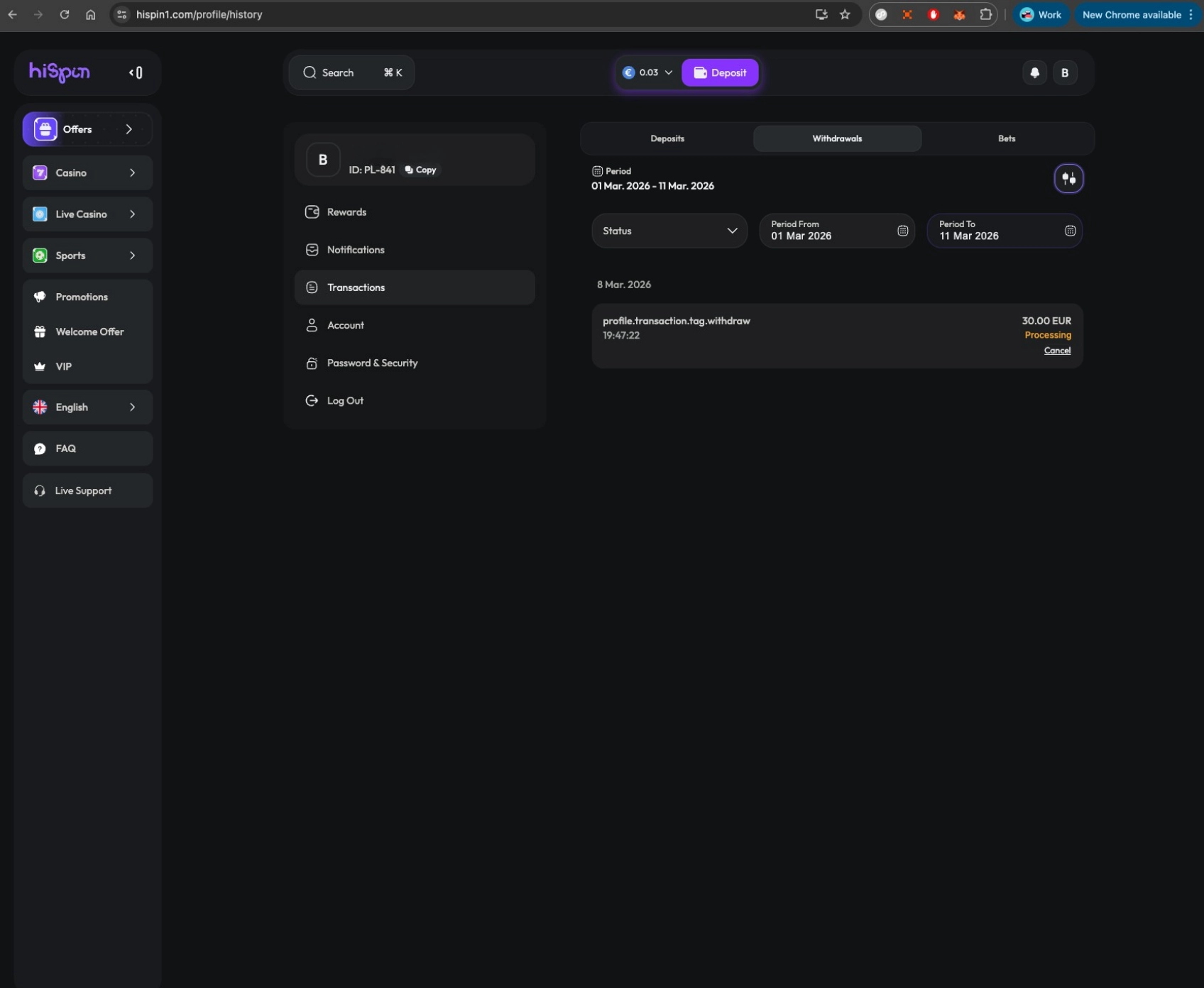
Task: Open the profile avatar B in header
Action: pyautogui.click(x=1065, y=72)
